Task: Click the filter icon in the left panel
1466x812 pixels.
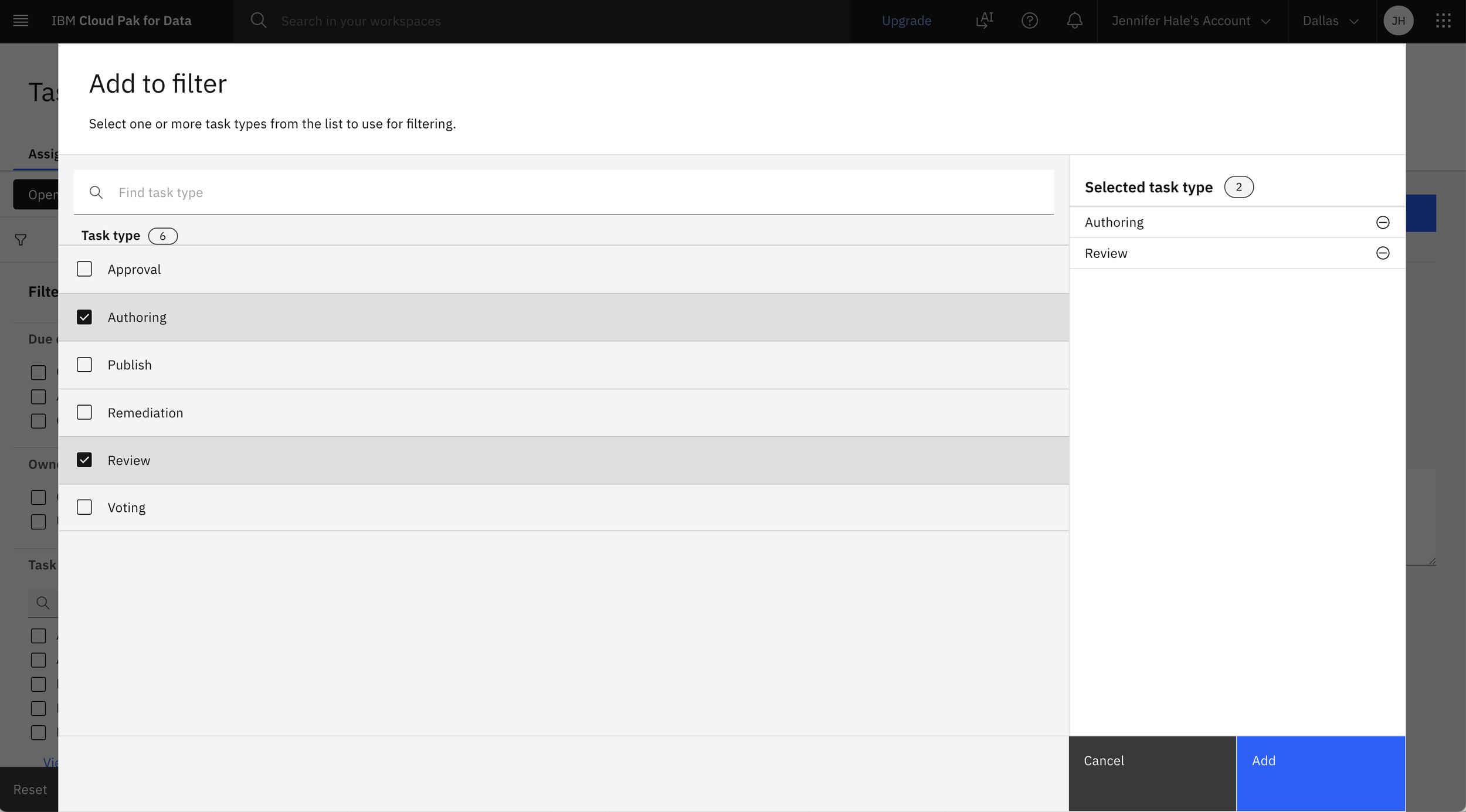Action: click(x=21, y=239)
